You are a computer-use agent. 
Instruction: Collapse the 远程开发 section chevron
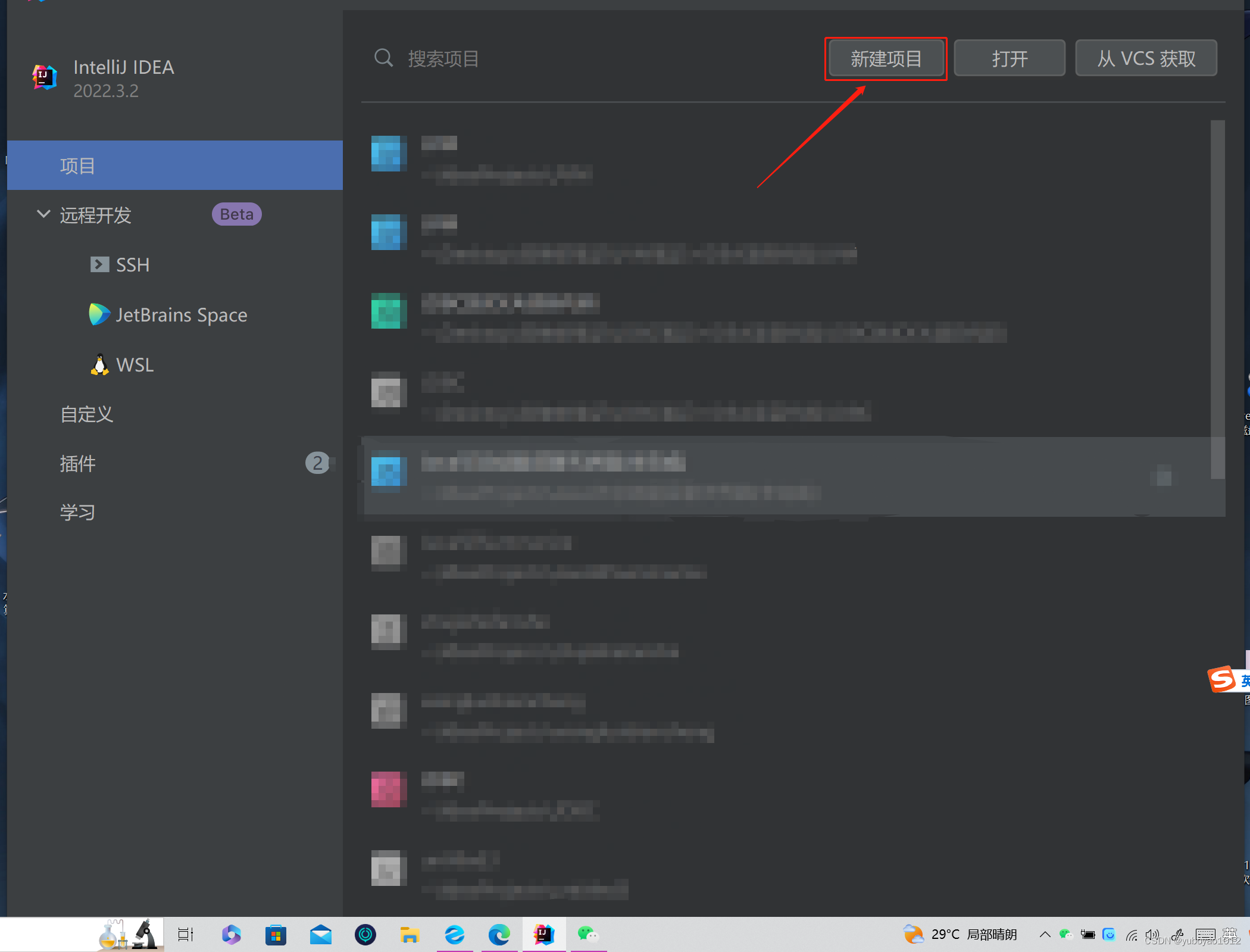point(43,214)
